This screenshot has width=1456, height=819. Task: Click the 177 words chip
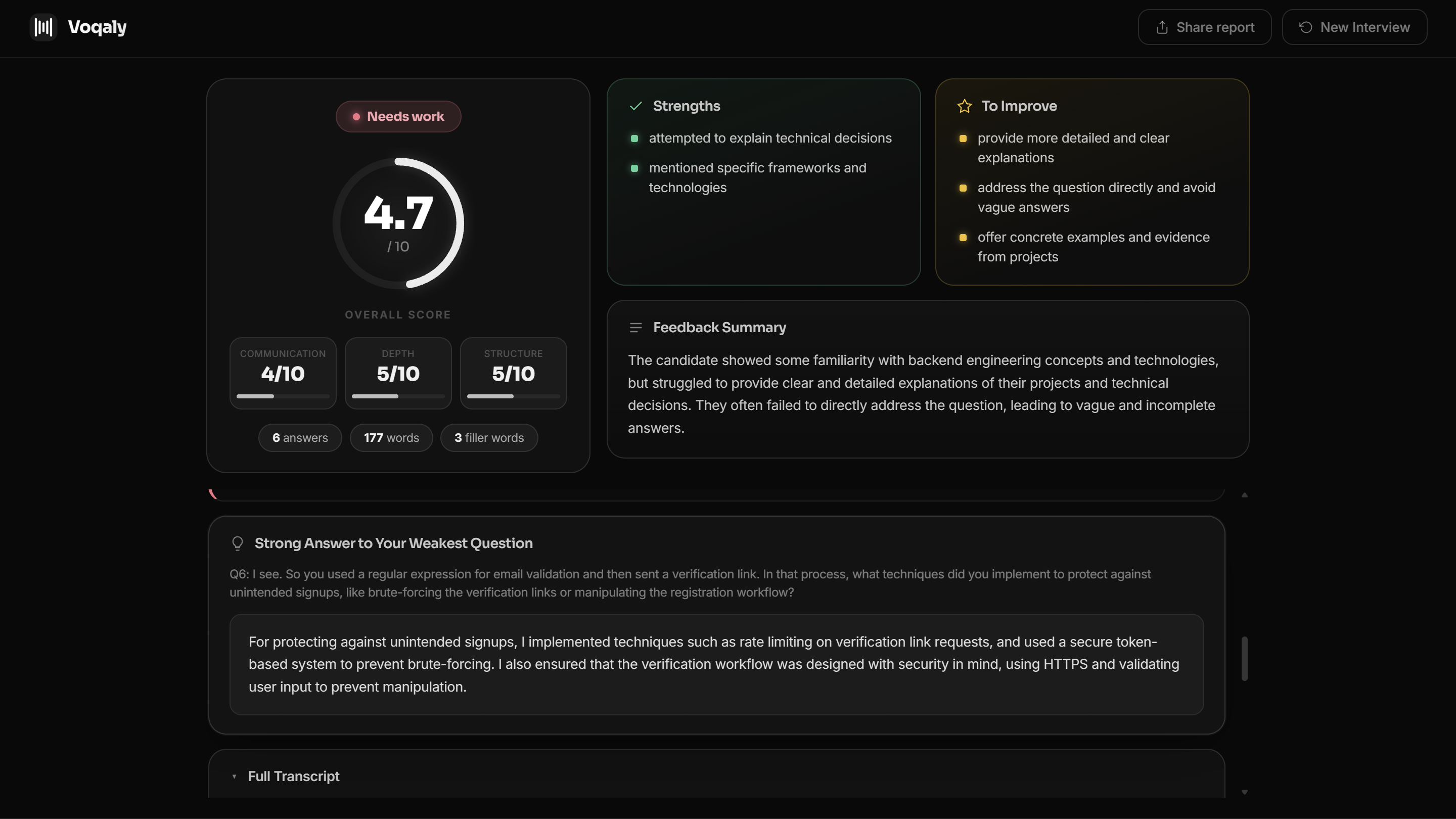coord(391,438)
